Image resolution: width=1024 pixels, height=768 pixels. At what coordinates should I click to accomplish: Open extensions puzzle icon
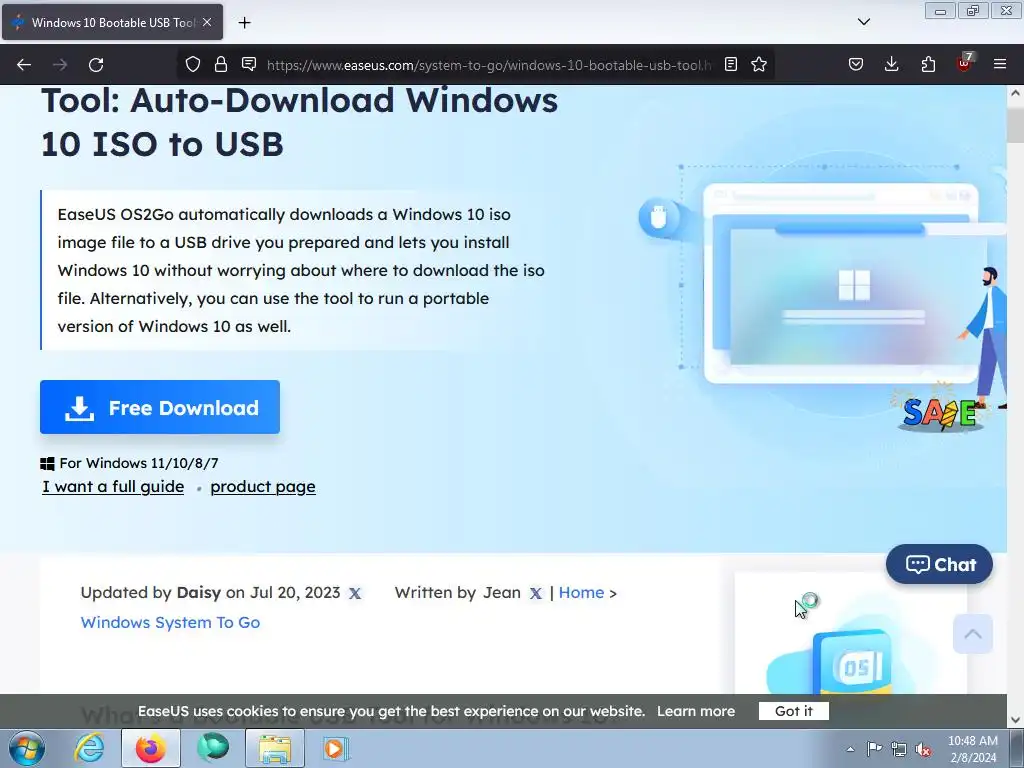point(928,64)
